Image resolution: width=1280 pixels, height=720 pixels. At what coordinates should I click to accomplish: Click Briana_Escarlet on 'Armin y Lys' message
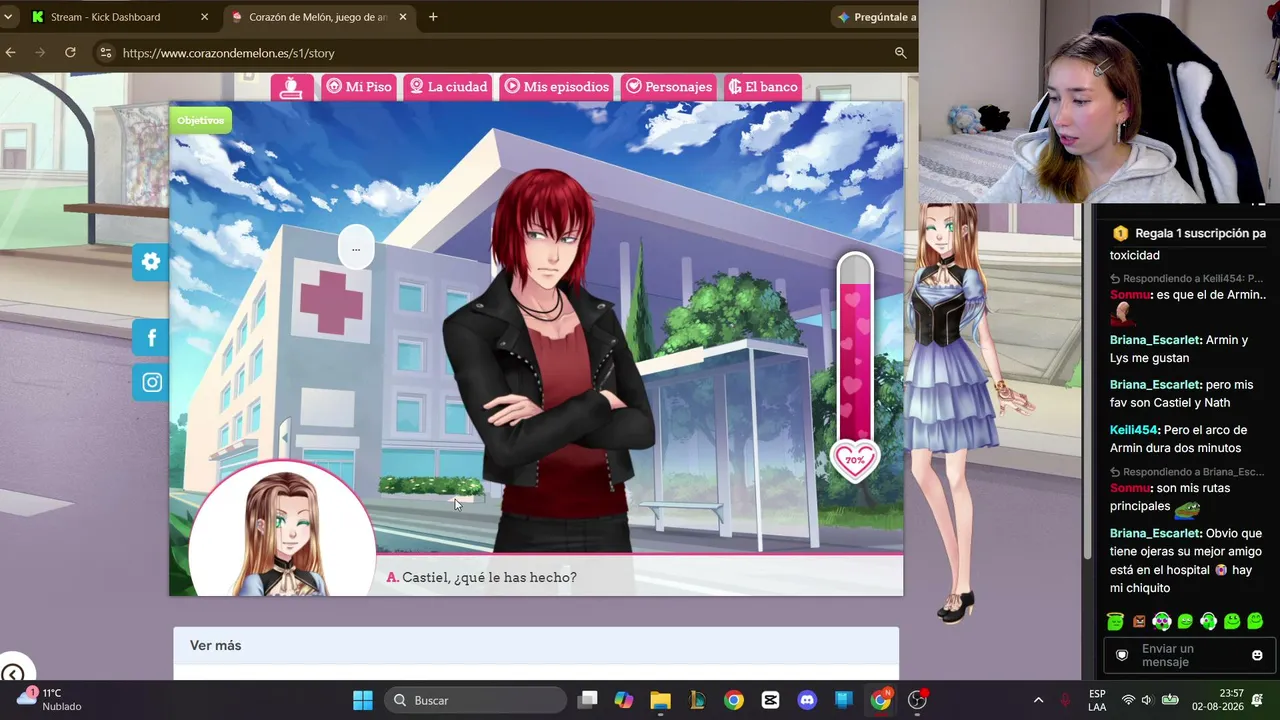(1155, 340)
